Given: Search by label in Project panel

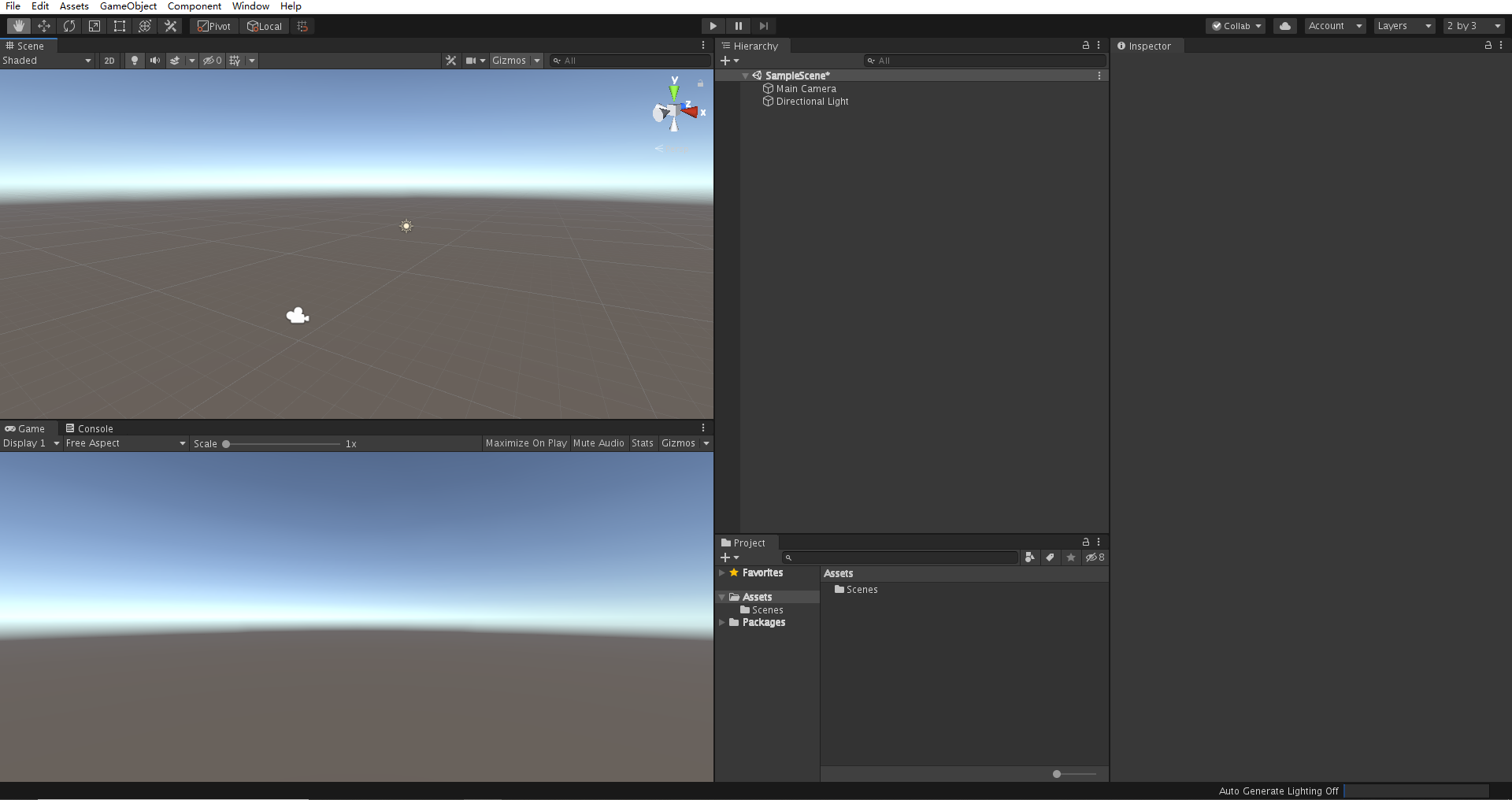Looking at the screenshot, I should pos(1050,557).
